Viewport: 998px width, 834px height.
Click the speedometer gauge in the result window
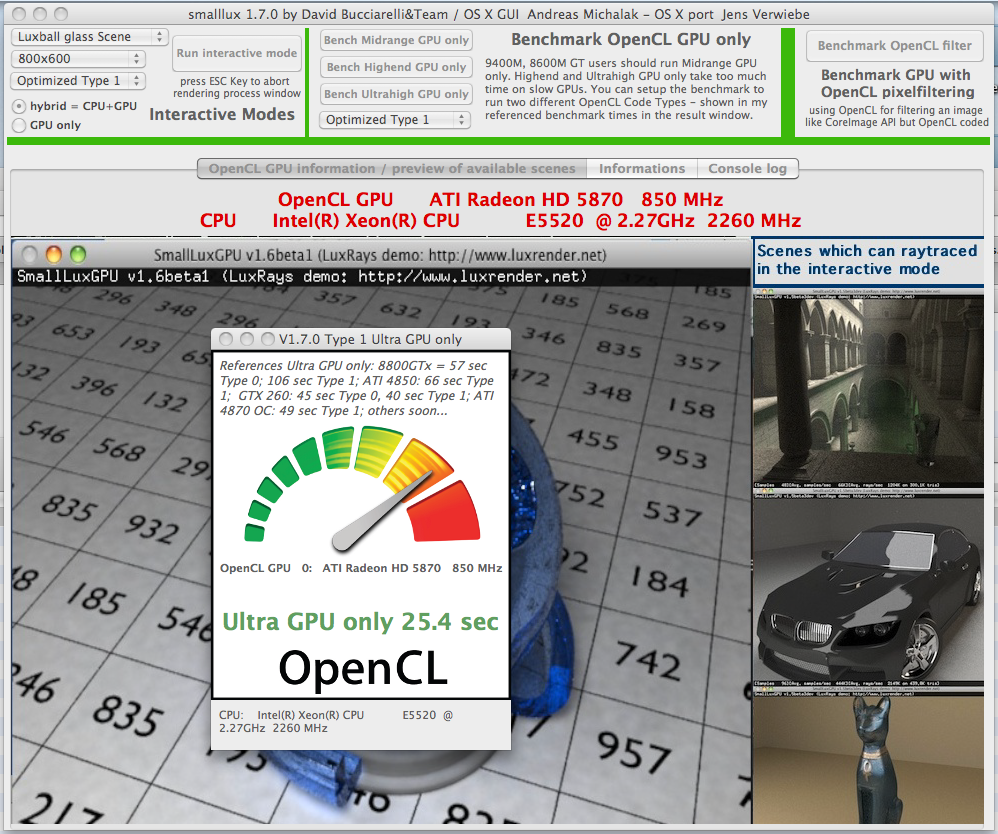tap(362, 489)
